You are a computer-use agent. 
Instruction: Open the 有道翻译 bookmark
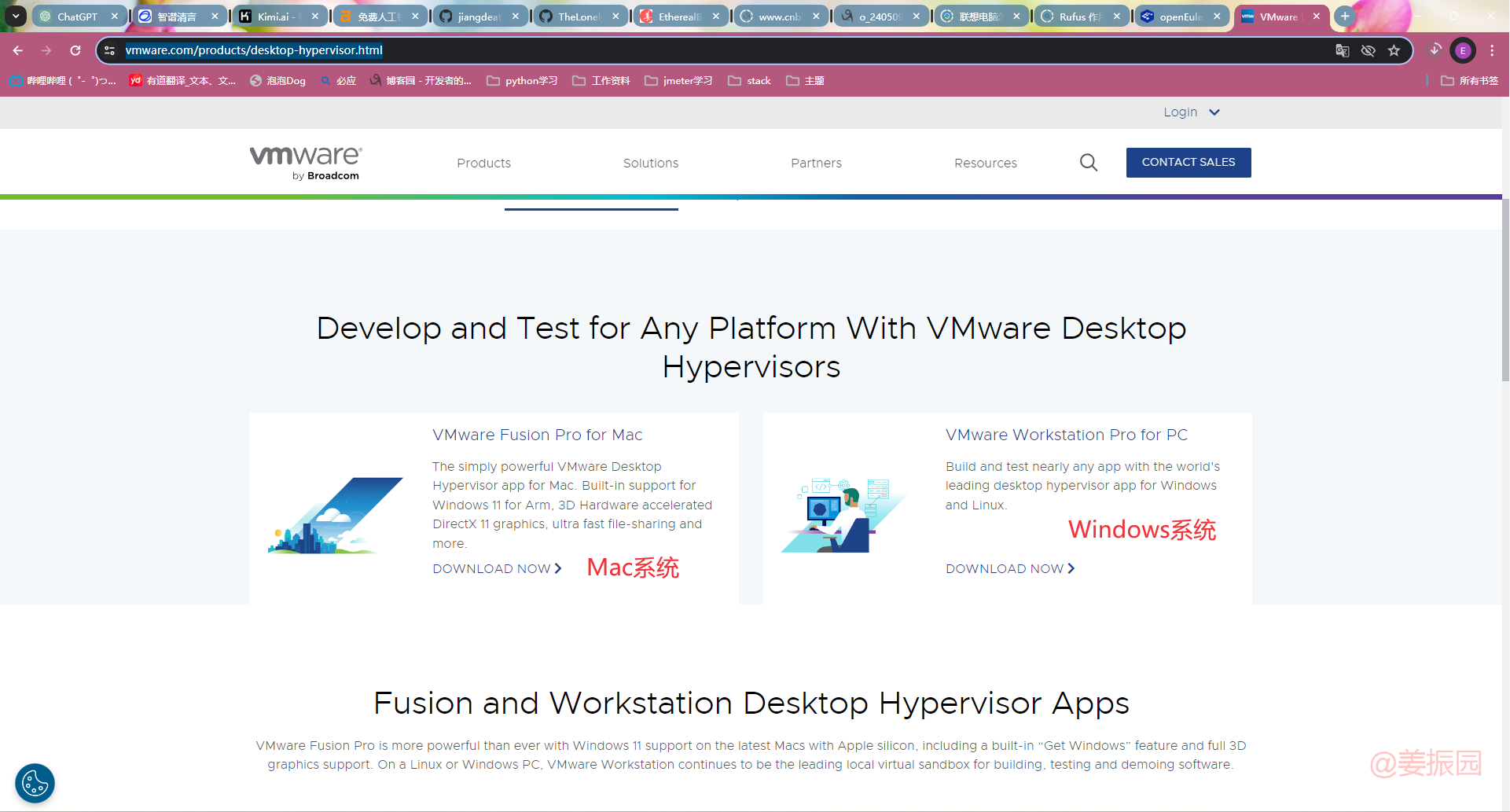pyautogui.click(x=182, y=81)
